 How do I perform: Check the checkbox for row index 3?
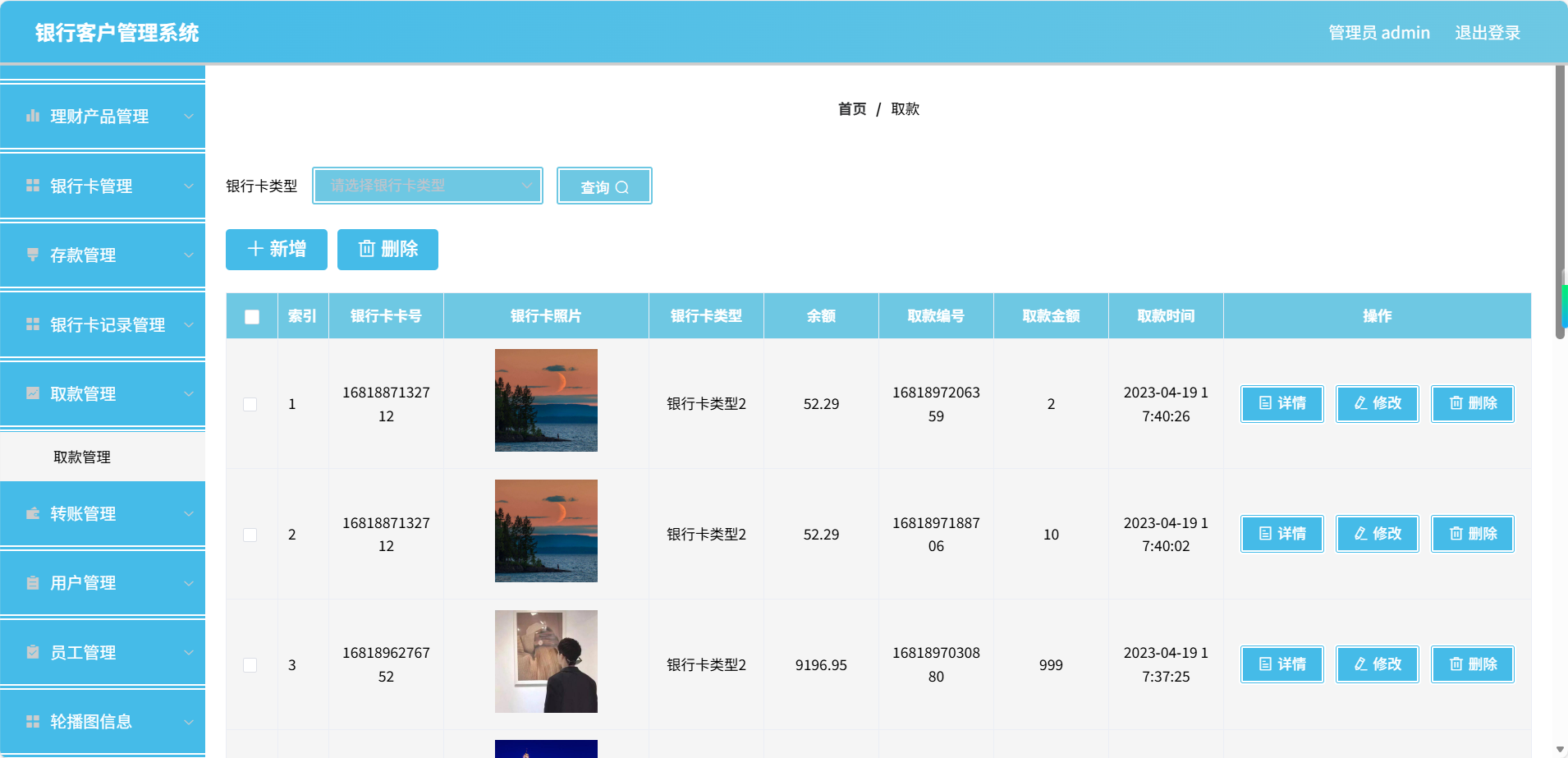(x=250, y=665)
